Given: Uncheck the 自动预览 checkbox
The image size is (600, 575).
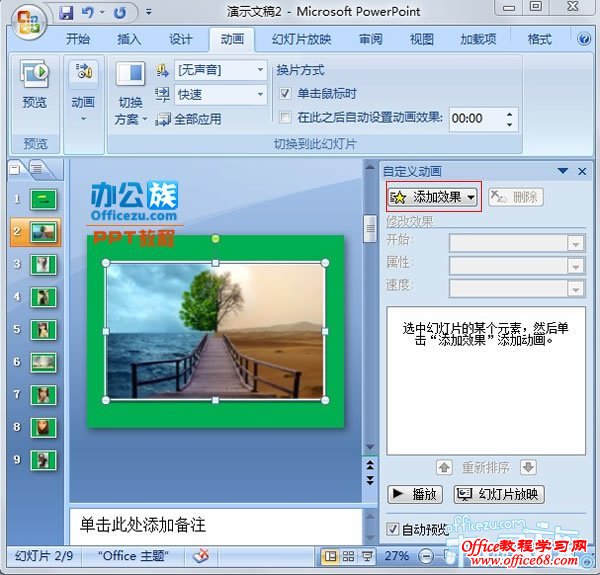Looking at the screenshot, I should (x=393, y=528).
